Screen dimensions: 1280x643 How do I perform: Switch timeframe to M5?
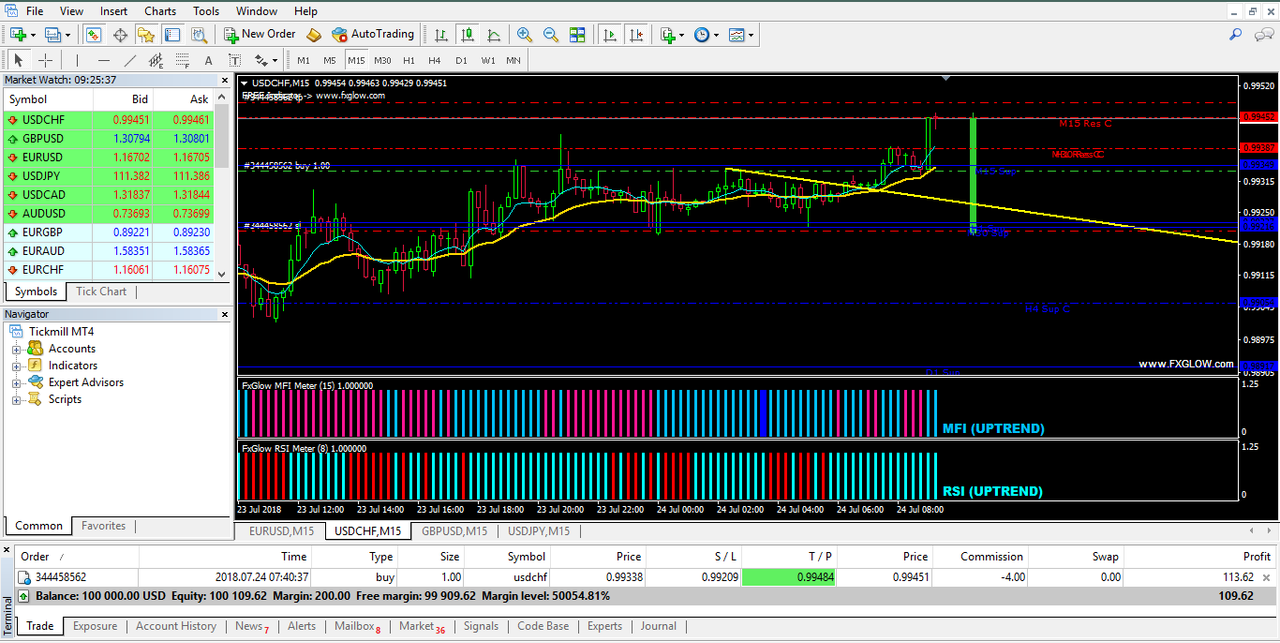[329, 60]
